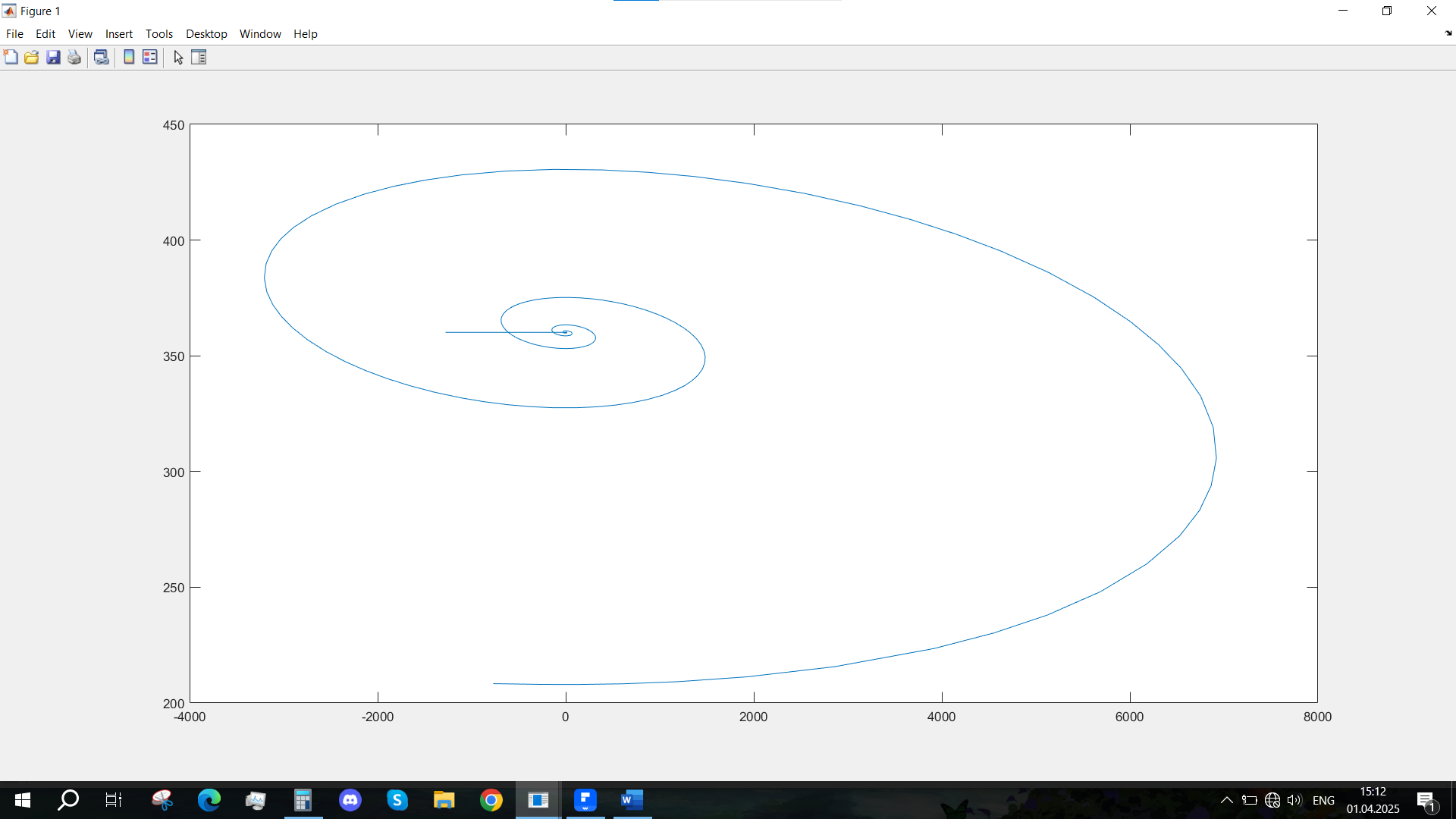This screenshot has width=1456, height=819.
Task: Open a file with folder icon
Action: pos(32,58)
